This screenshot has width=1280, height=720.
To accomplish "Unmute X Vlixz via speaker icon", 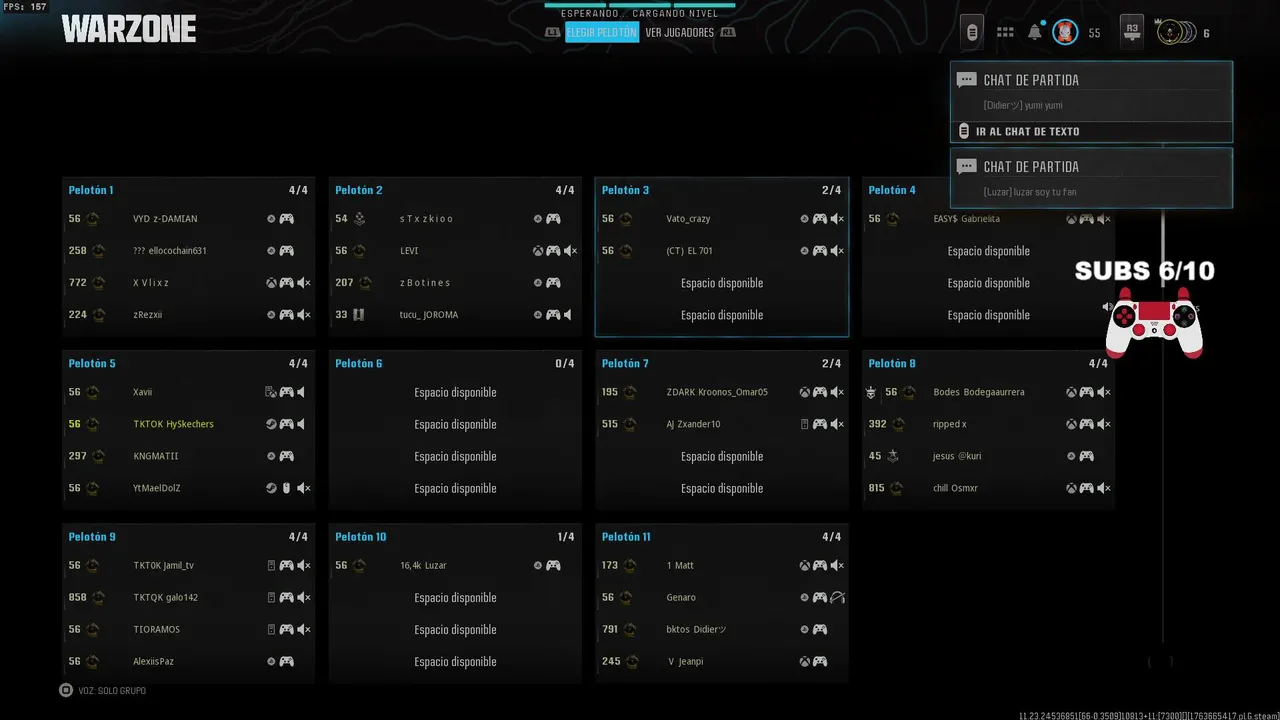I will [304, 283].
